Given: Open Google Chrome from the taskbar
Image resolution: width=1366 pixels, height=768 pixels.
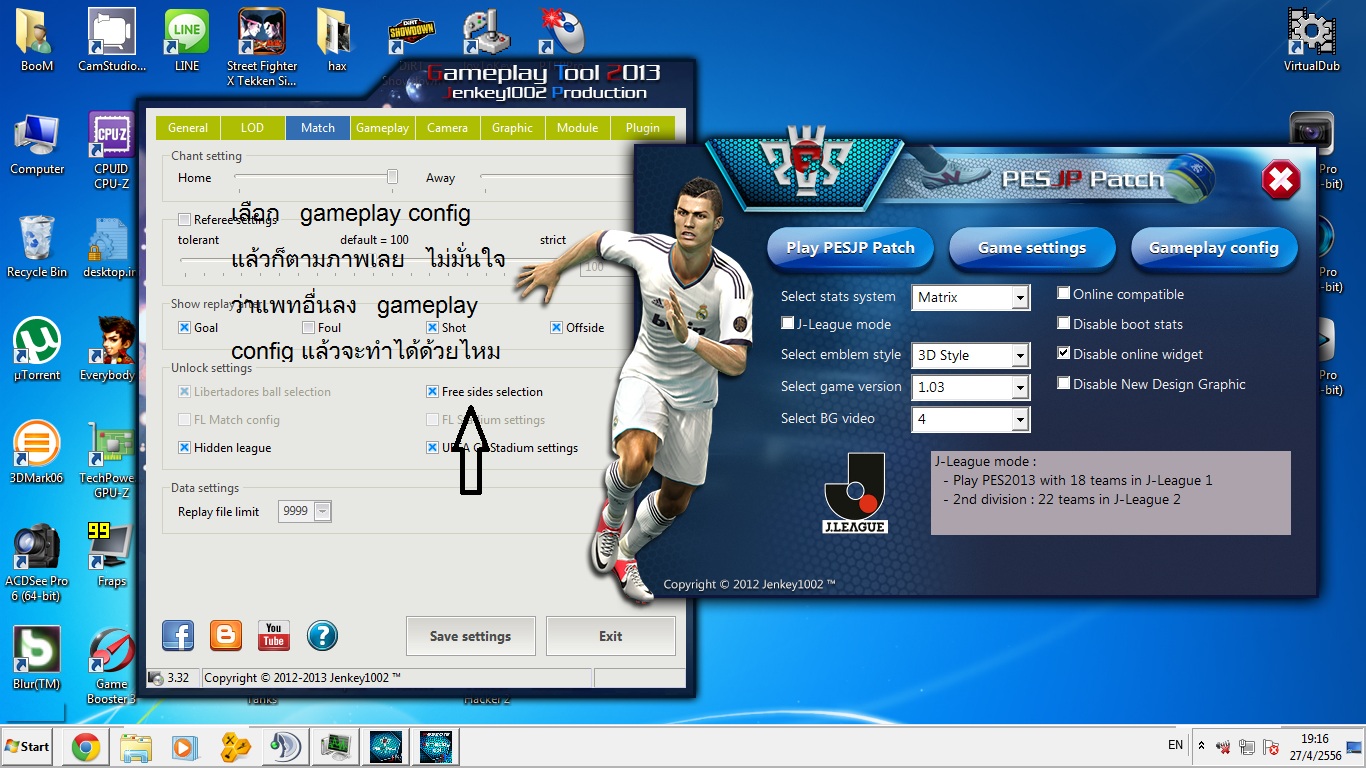Looking at the screenshot, I should tap(85, 747).
